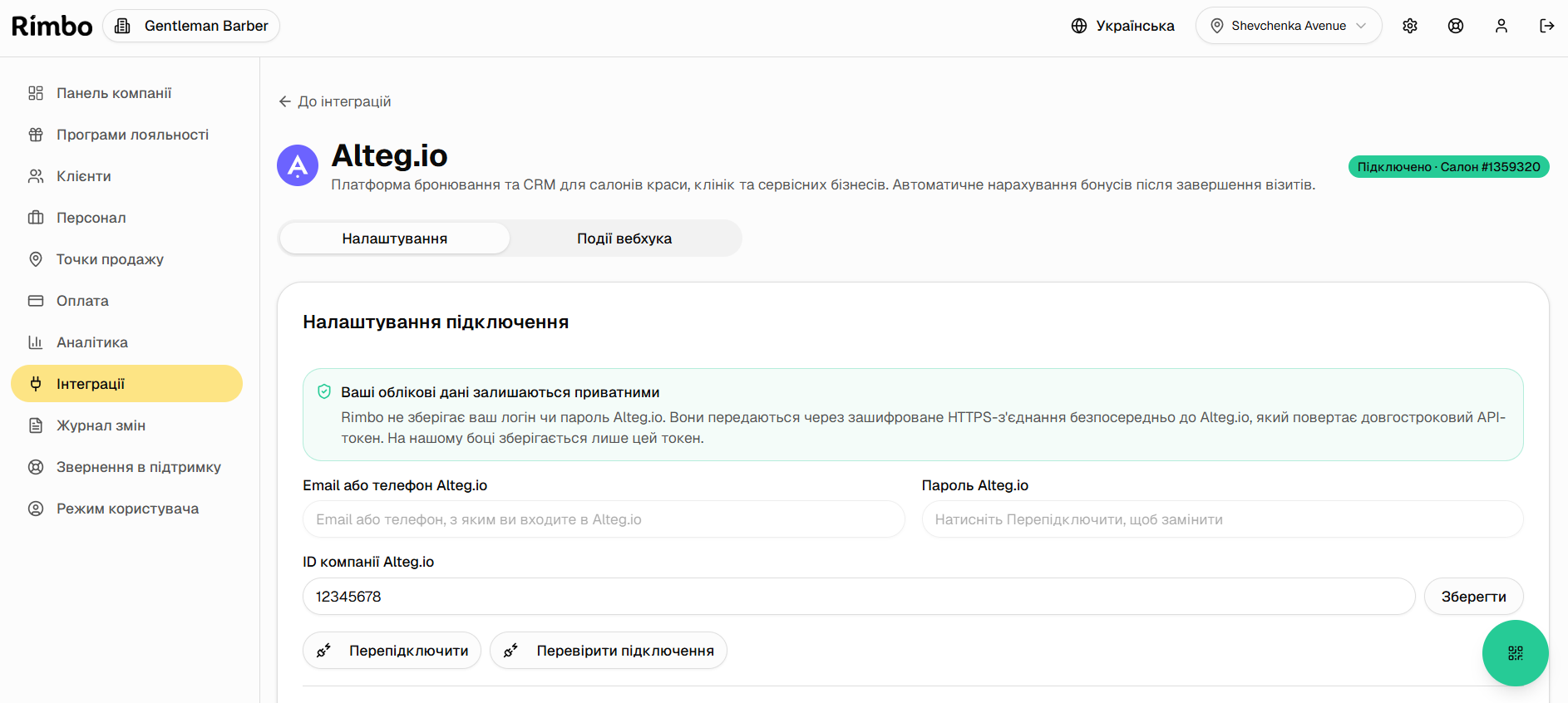
Task: Click the building icon beside Gentleman Barber
Action: 122,26
